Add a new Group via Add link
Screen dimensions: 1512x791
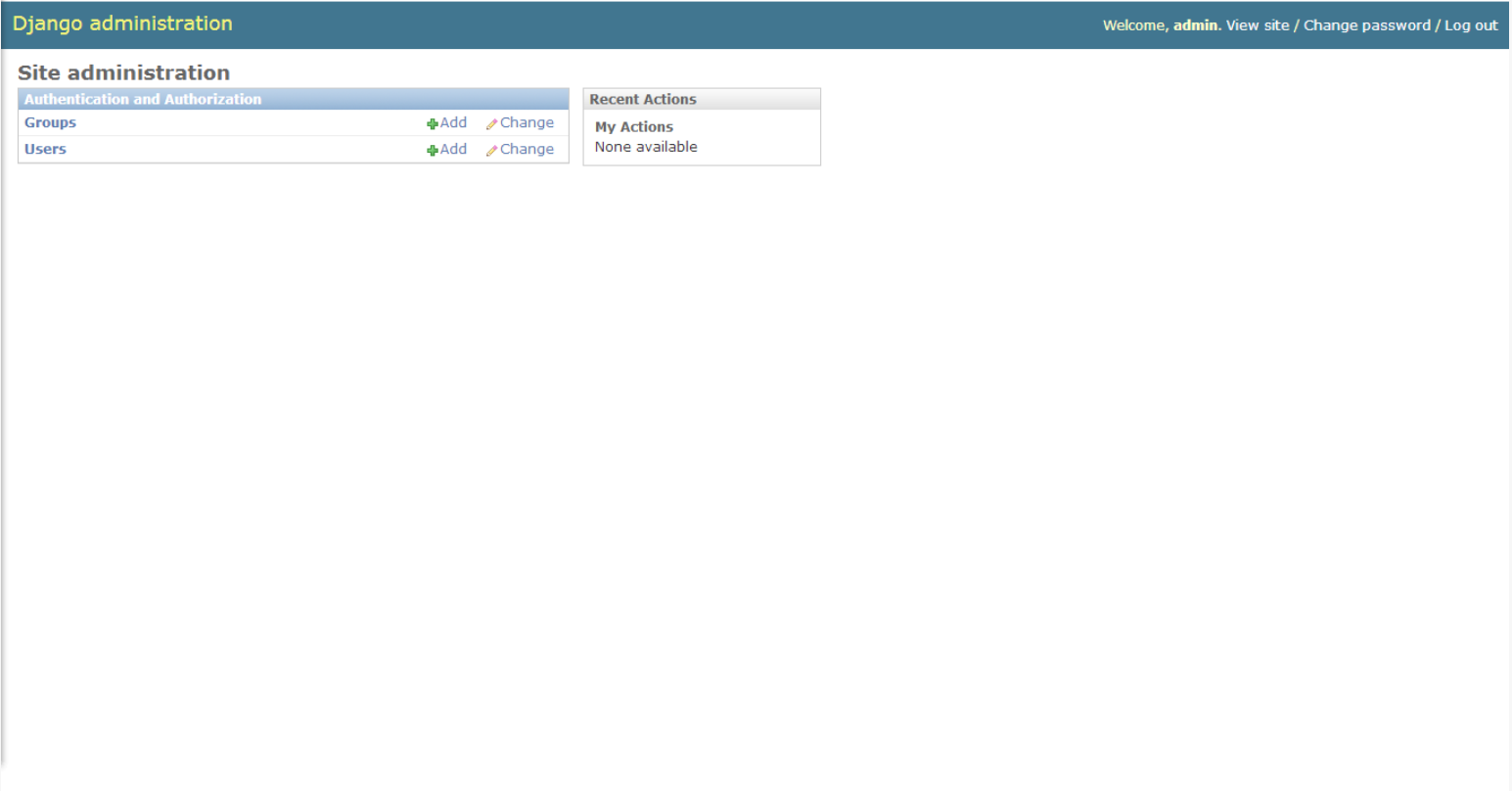point(453,122)
